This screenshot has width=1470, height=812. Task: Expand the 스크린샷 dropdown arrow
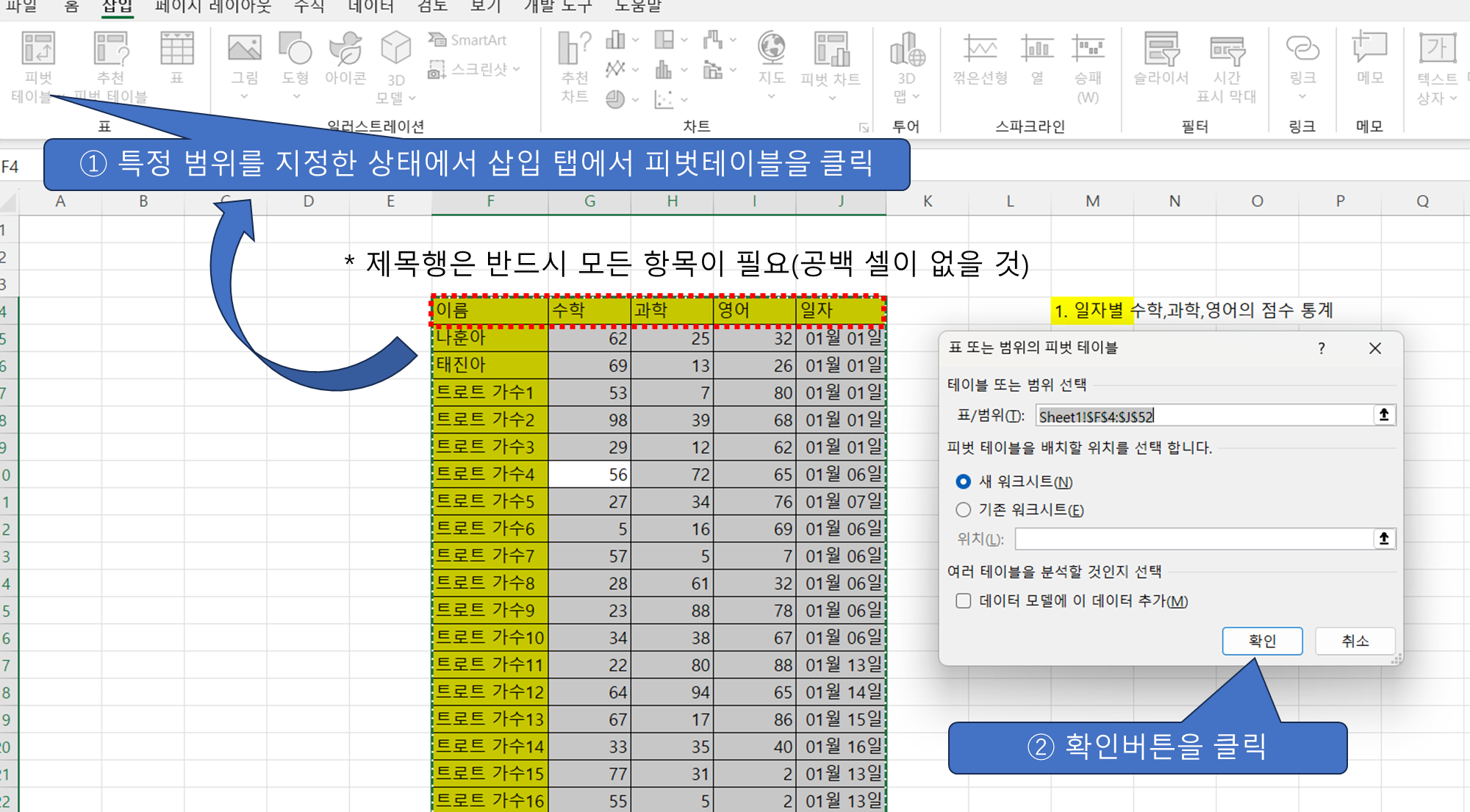[x=517, y=69]
